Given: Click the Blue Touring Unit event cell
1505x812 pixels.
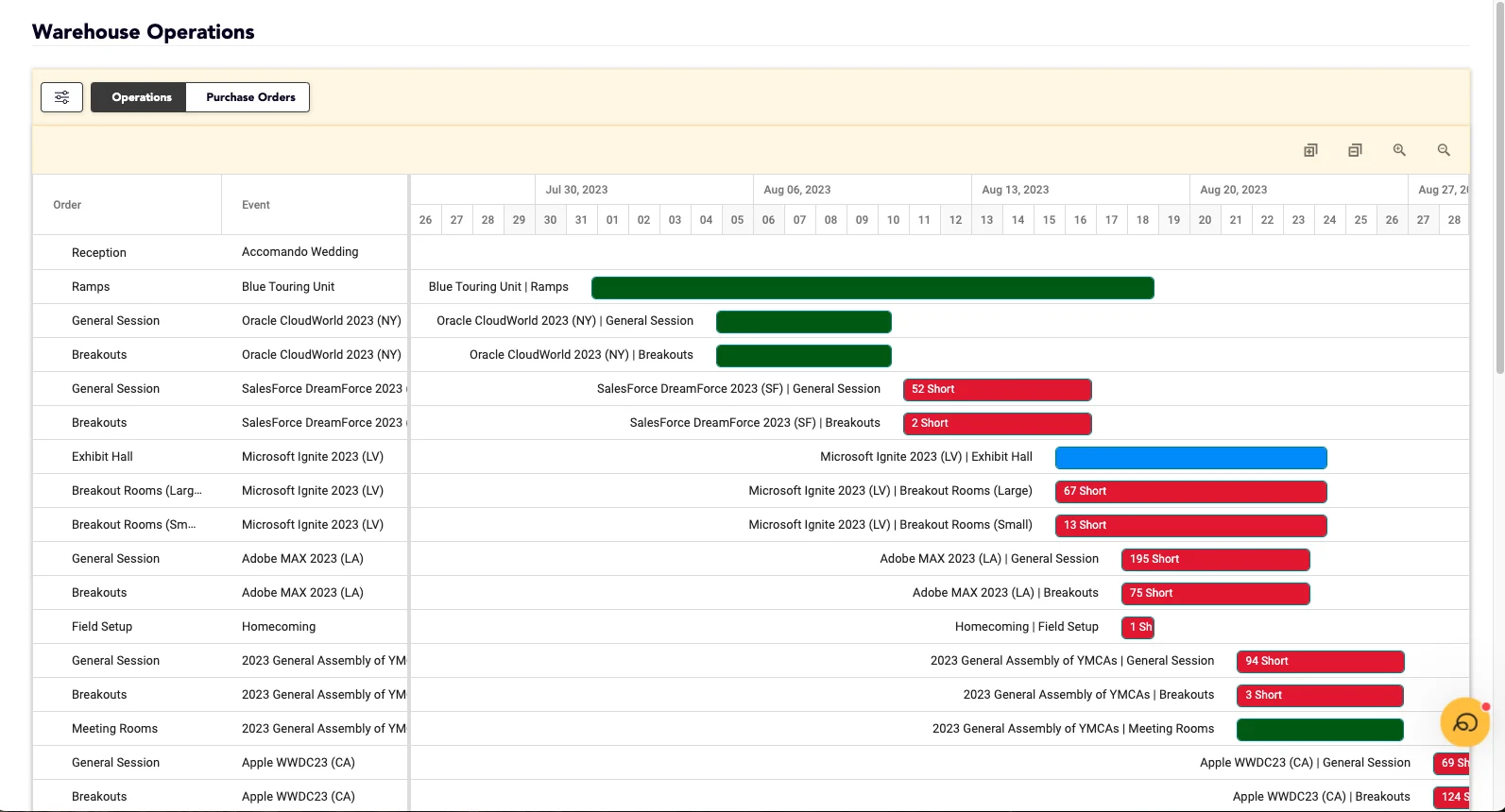Looking at the screenshot, I should 315,287.
